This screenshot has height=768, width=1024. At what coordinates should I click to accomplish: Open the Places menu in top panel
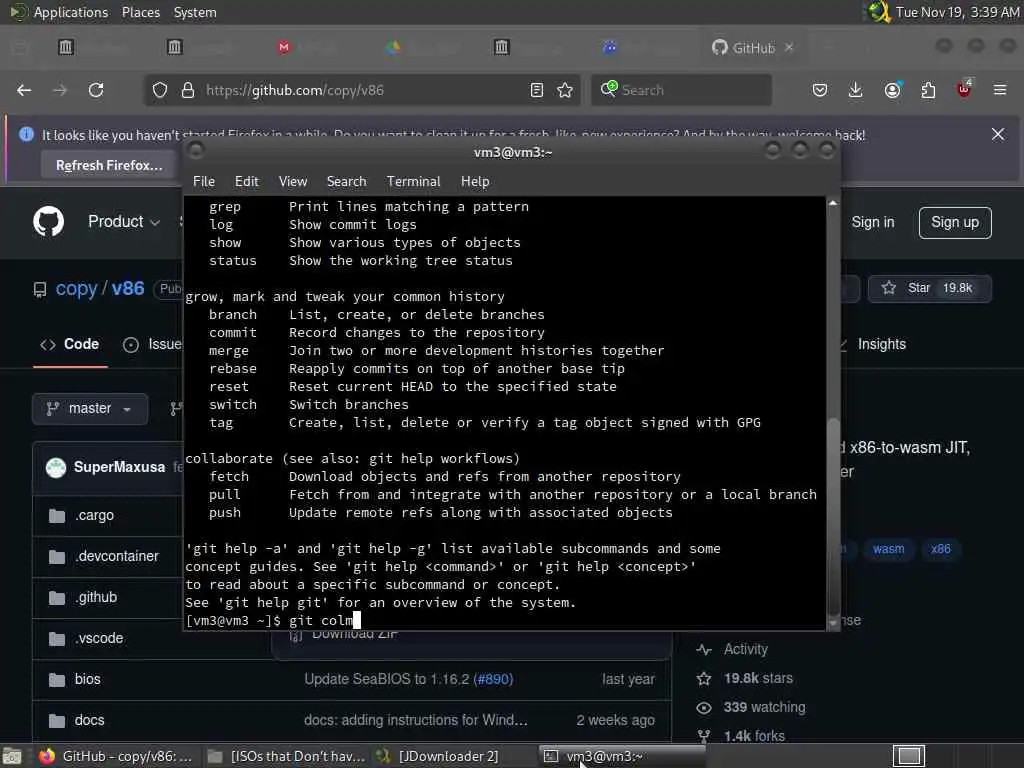click(140, 12)
